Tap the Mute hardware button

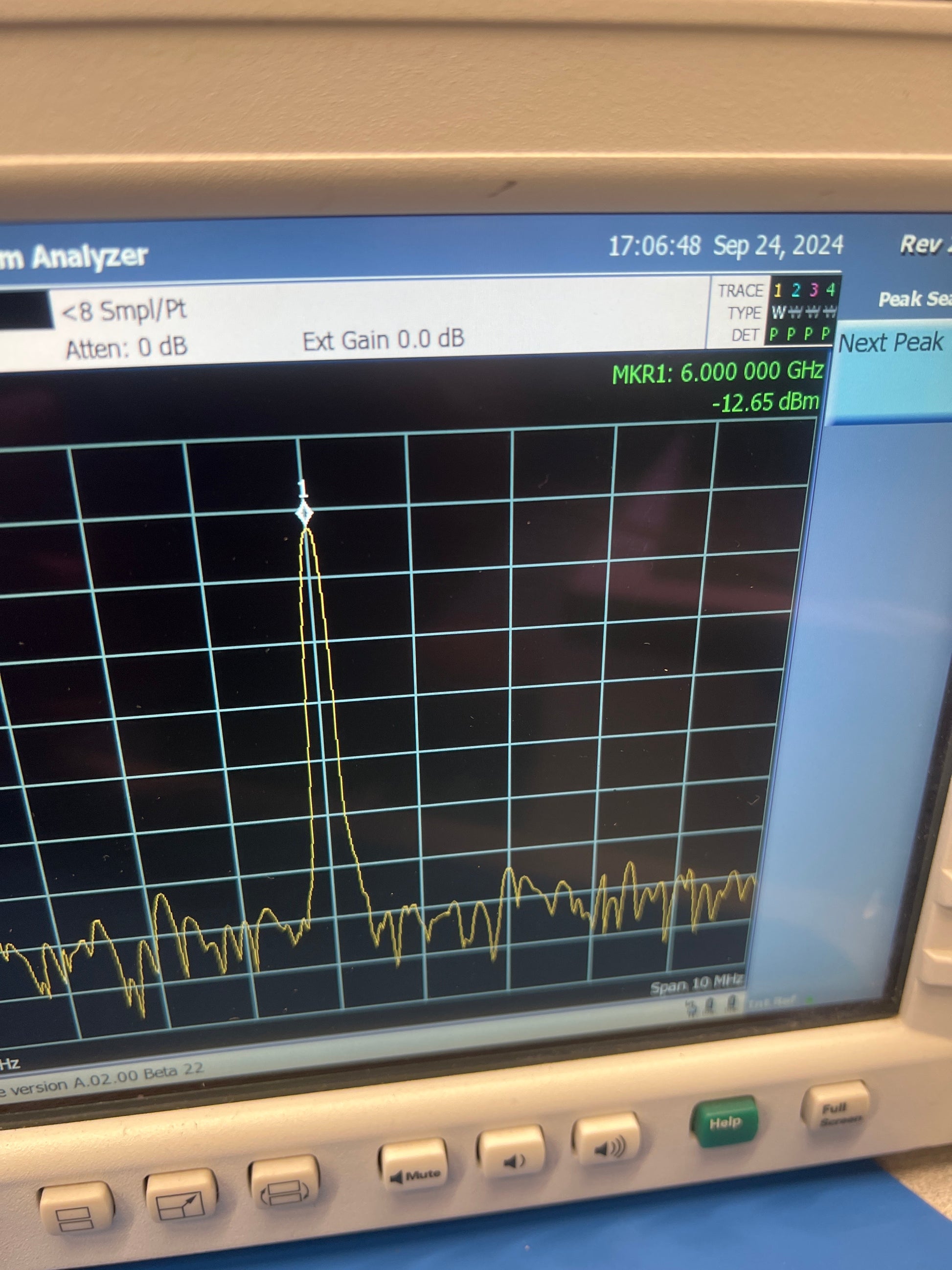coord(414,1173)
